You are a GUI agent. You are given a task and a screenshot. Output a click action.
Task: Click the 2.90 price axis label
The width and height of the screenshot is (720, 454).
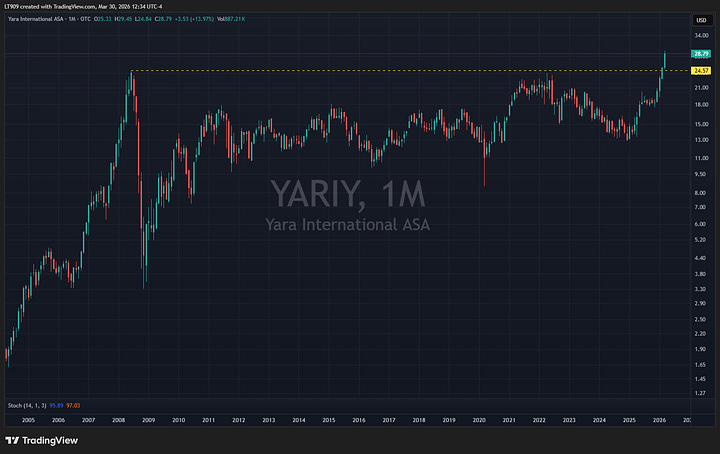[700, 304]
